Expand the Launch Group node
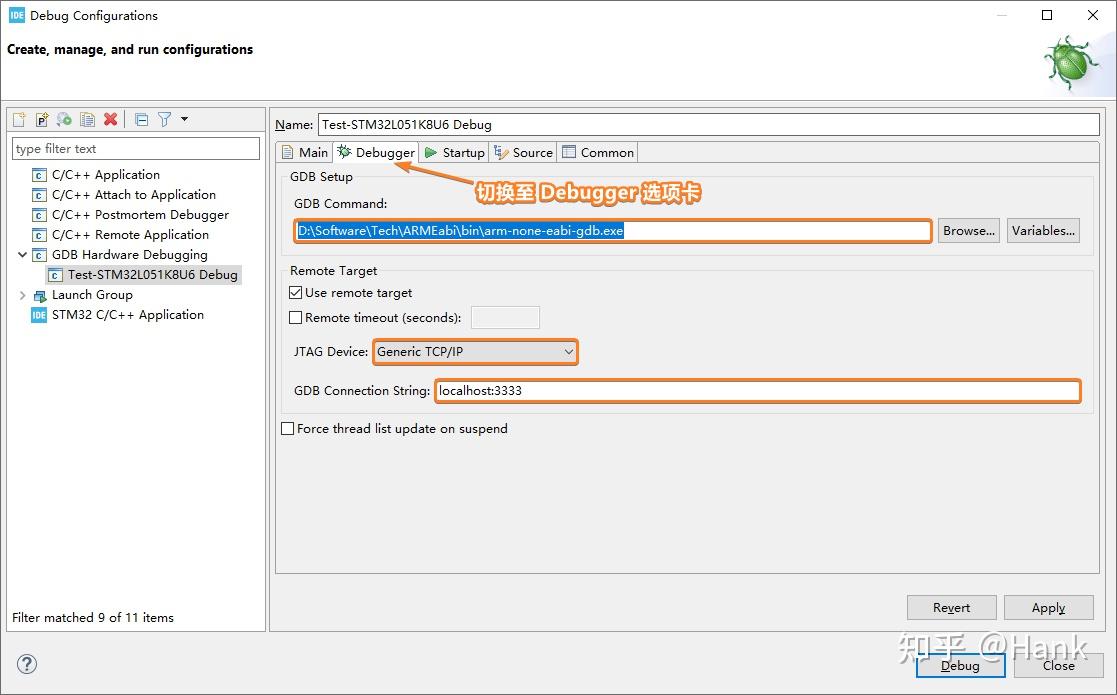This screenshot has height=695, width=1117. pyautogui.click(x=23, y=295)
